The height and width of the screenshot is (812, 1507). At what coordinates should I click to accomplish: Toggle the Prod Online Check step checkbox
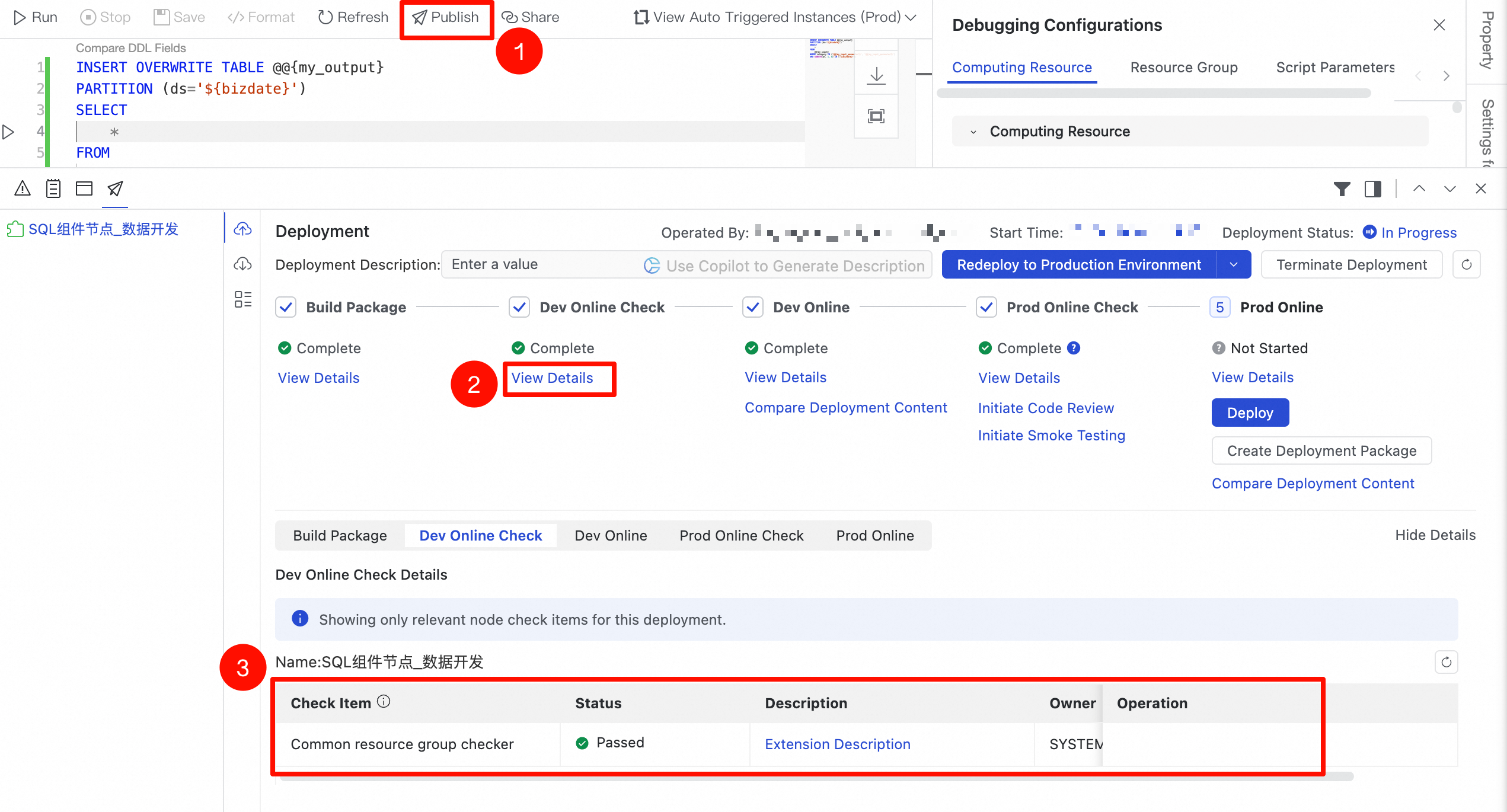986,307
